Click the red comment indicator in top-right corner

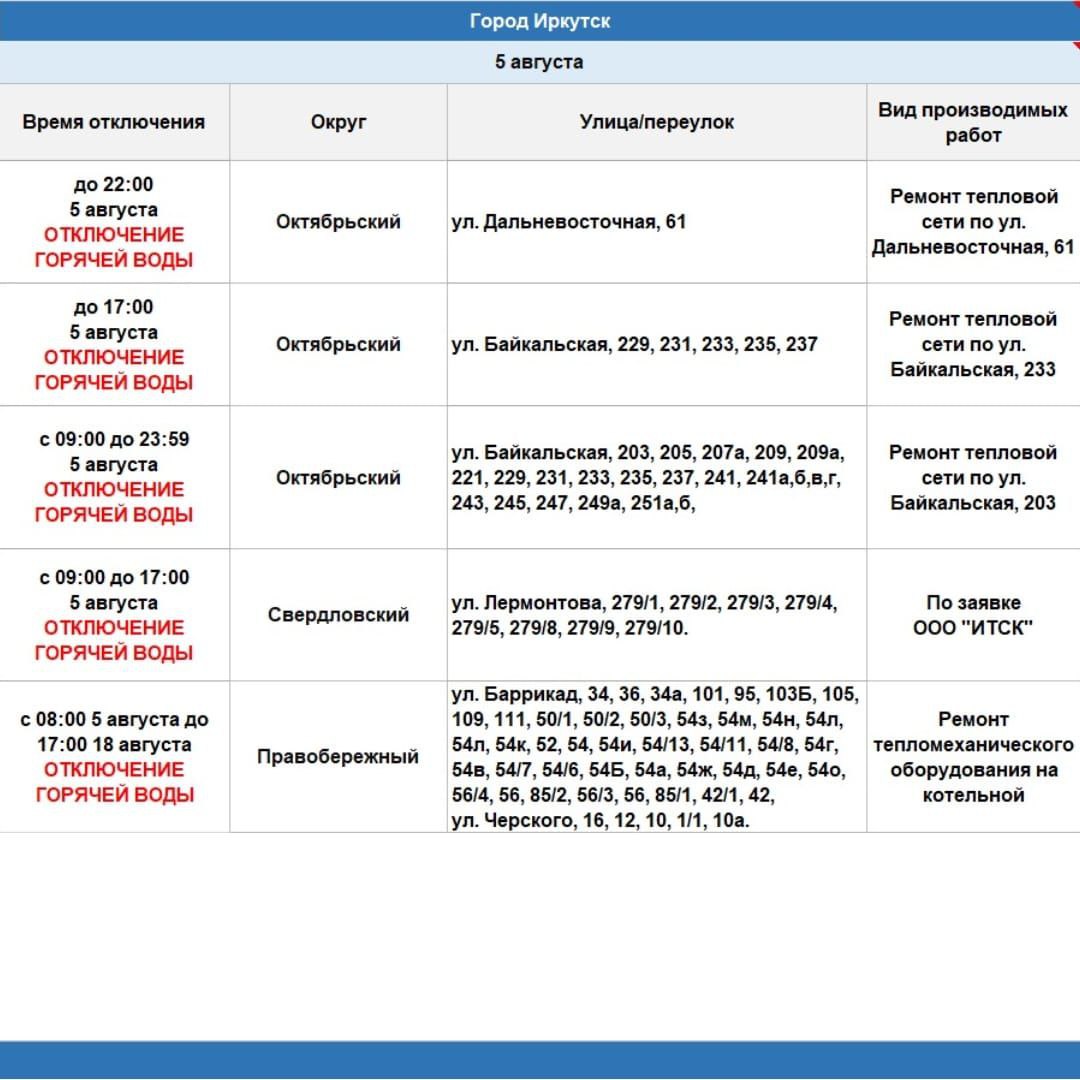[1075, 45]
